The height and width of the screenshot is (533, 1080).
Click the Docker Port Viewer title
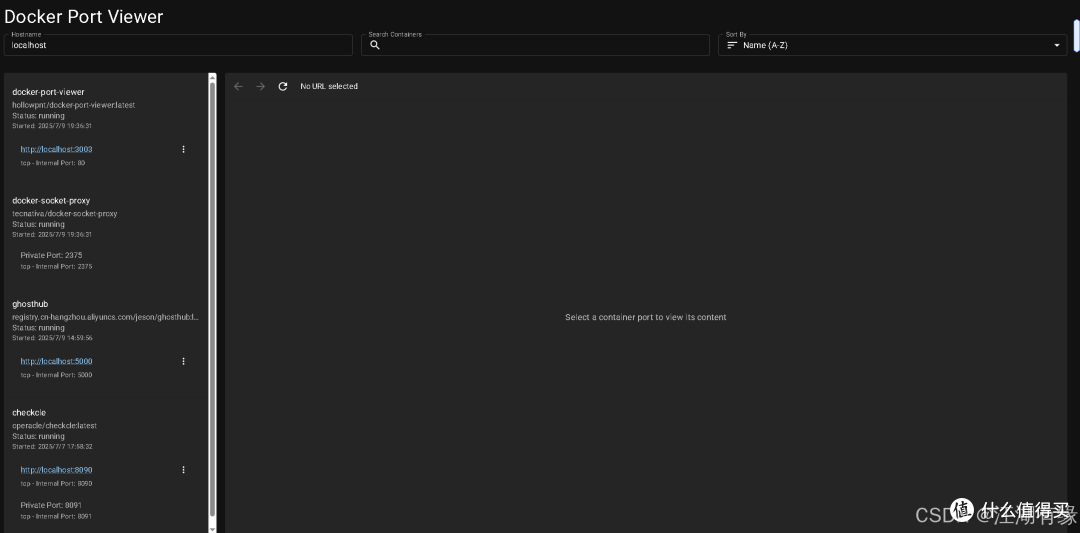tap(83, 17)
